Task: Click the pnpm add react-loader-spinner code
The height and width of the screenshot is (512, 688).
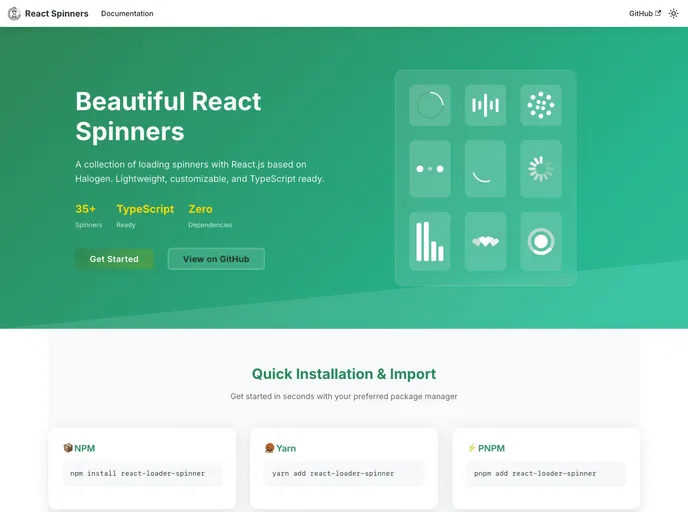Action: pyautogui.click(x=546, y=473)
